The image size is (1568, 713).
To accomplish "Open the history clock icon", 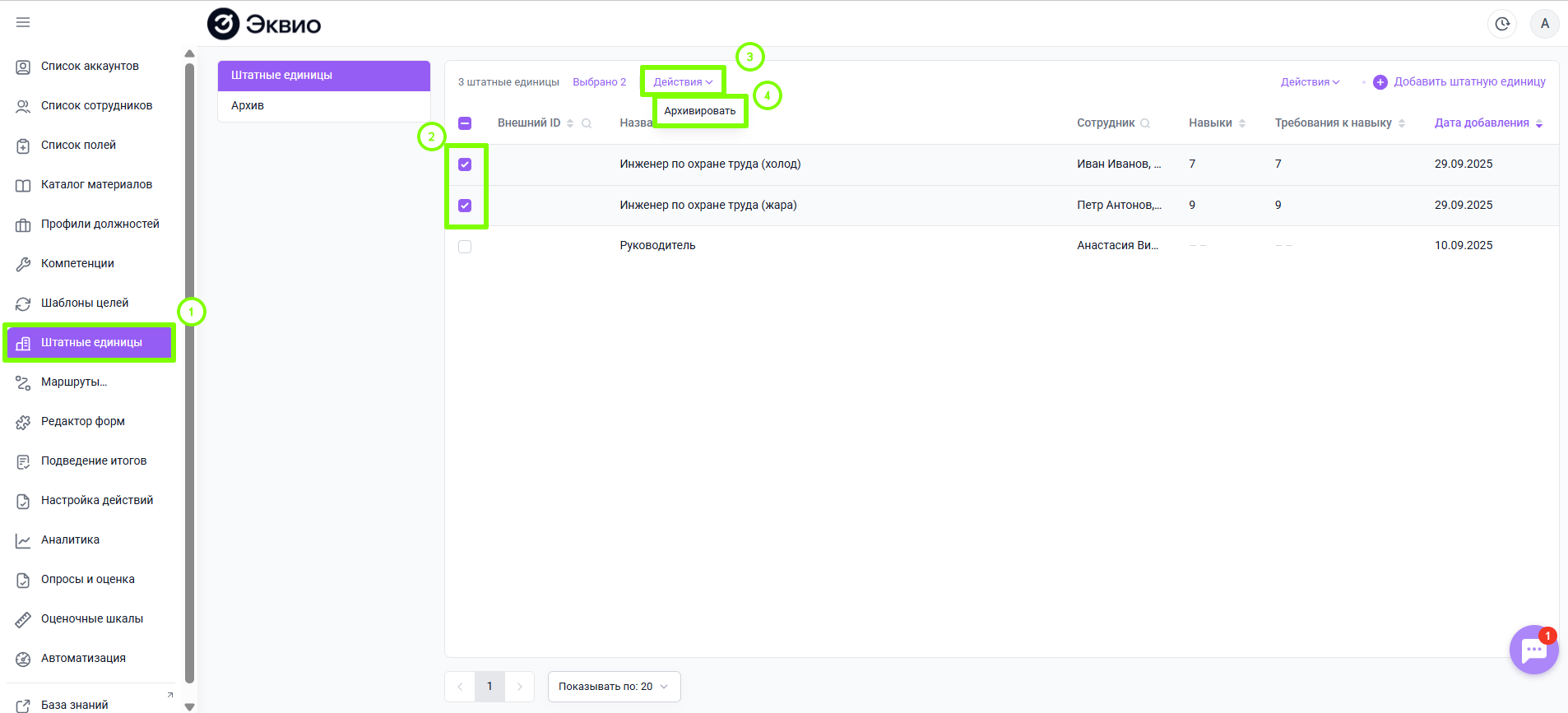I will pyautogui.click(x=1502, y=24).
